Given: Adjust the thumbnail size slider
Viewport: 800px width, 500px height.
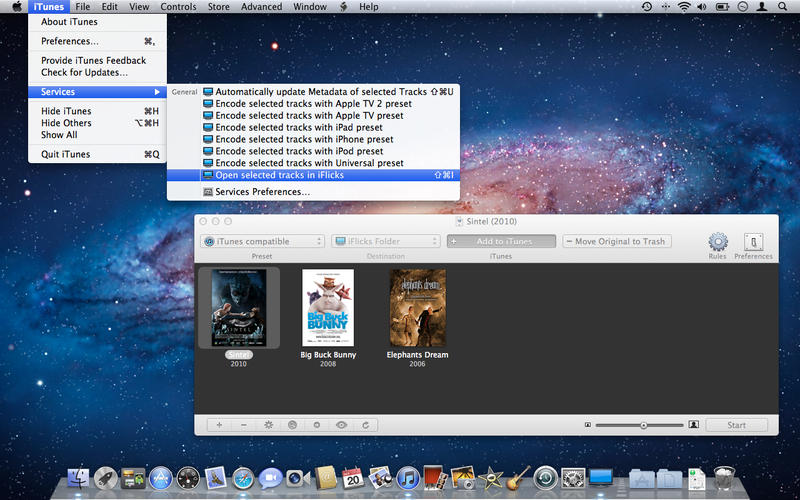Looking at the screenshot, I should click(643, 425).
